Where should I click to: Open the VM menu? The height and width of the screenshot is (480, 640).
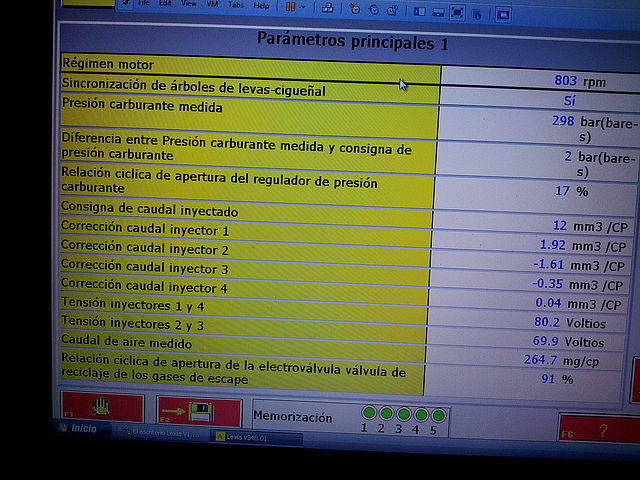tap(214, 4)
